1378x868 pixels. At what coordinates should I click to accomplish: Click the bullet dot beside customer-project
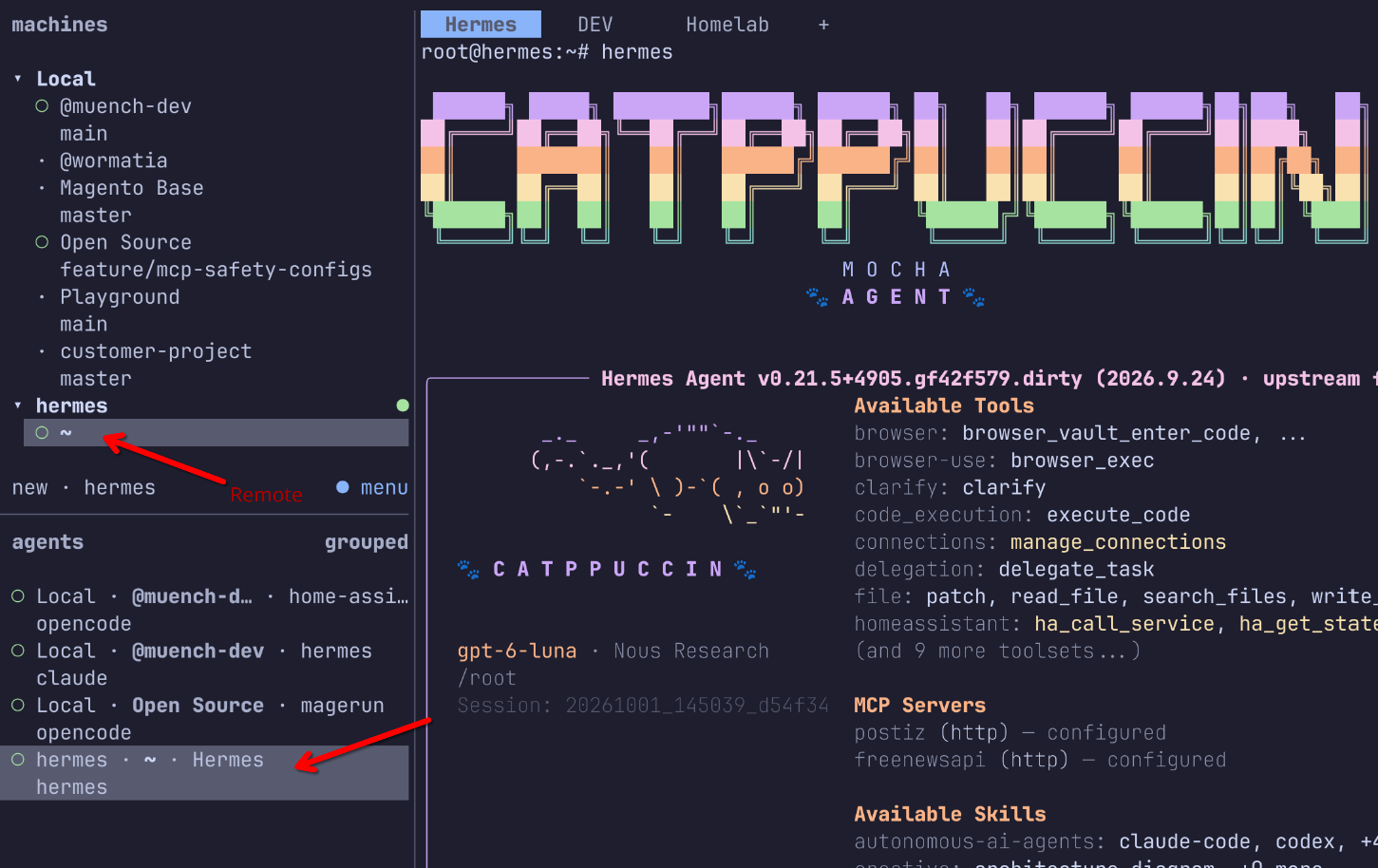coord(42,351)
